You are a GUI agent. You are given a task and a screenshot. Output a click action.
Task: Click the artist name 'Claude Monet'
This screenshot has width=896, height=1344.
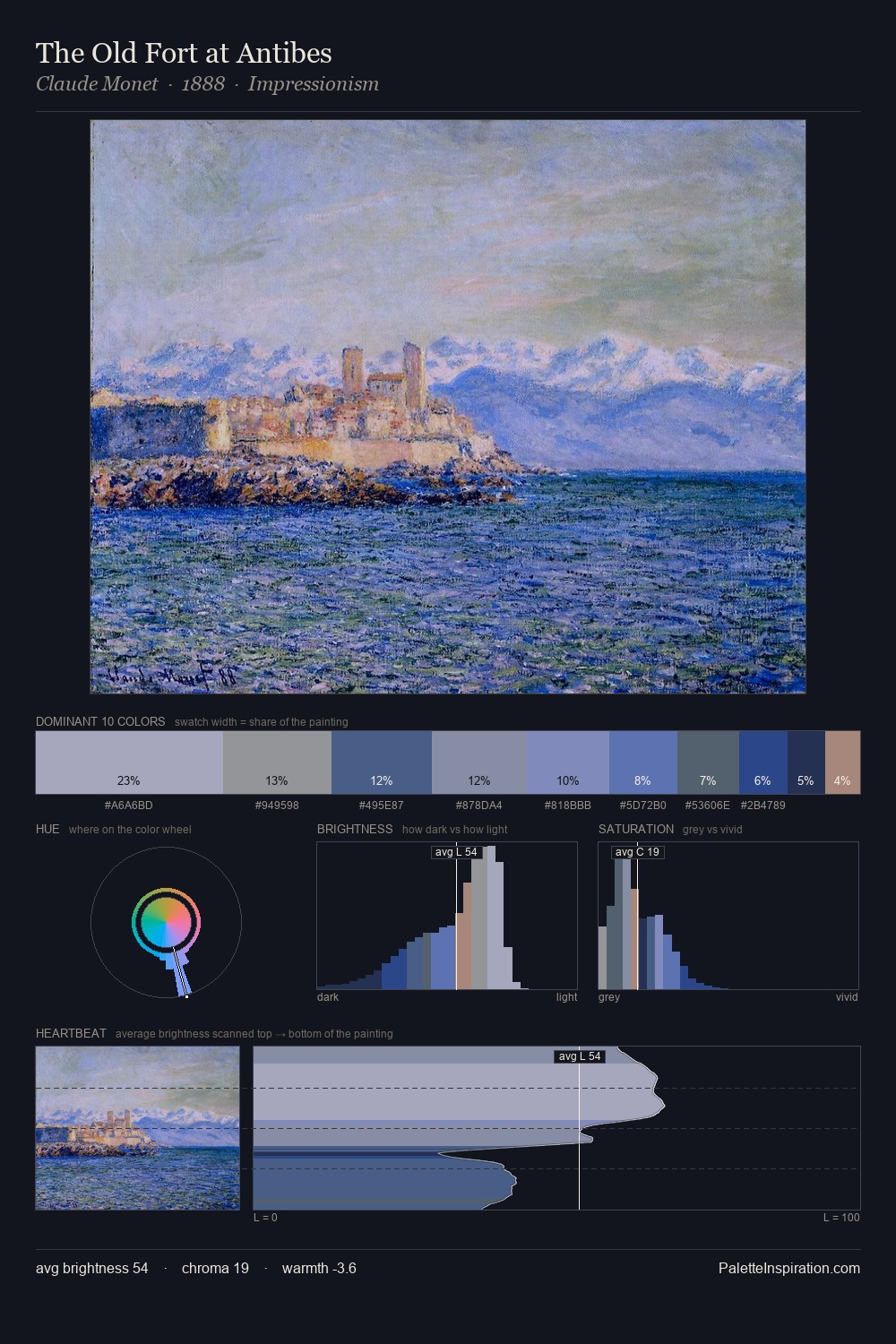(x=97, y=84)
